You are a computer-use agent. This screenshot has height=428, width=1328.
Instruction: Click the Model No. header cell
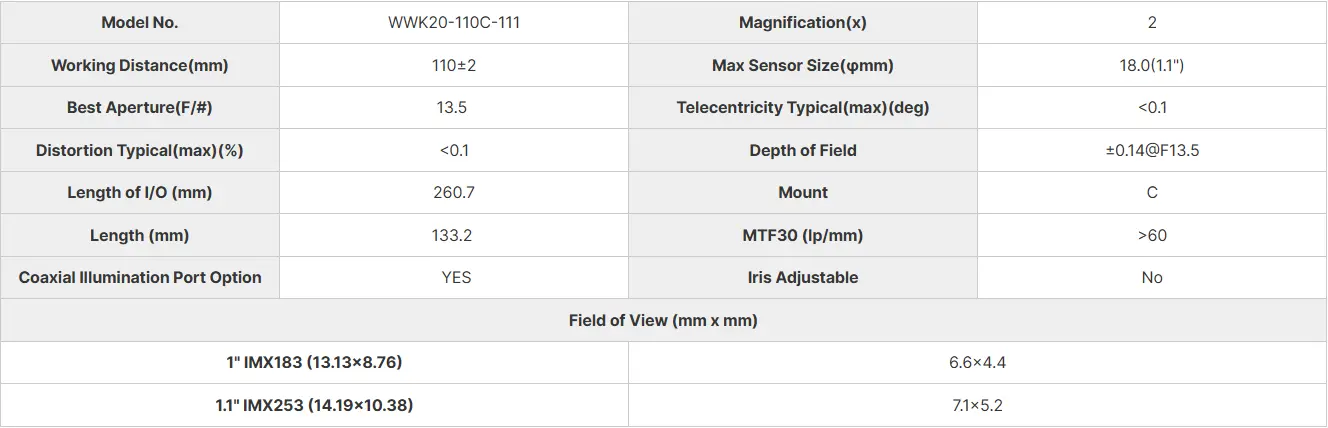(140, 23)
